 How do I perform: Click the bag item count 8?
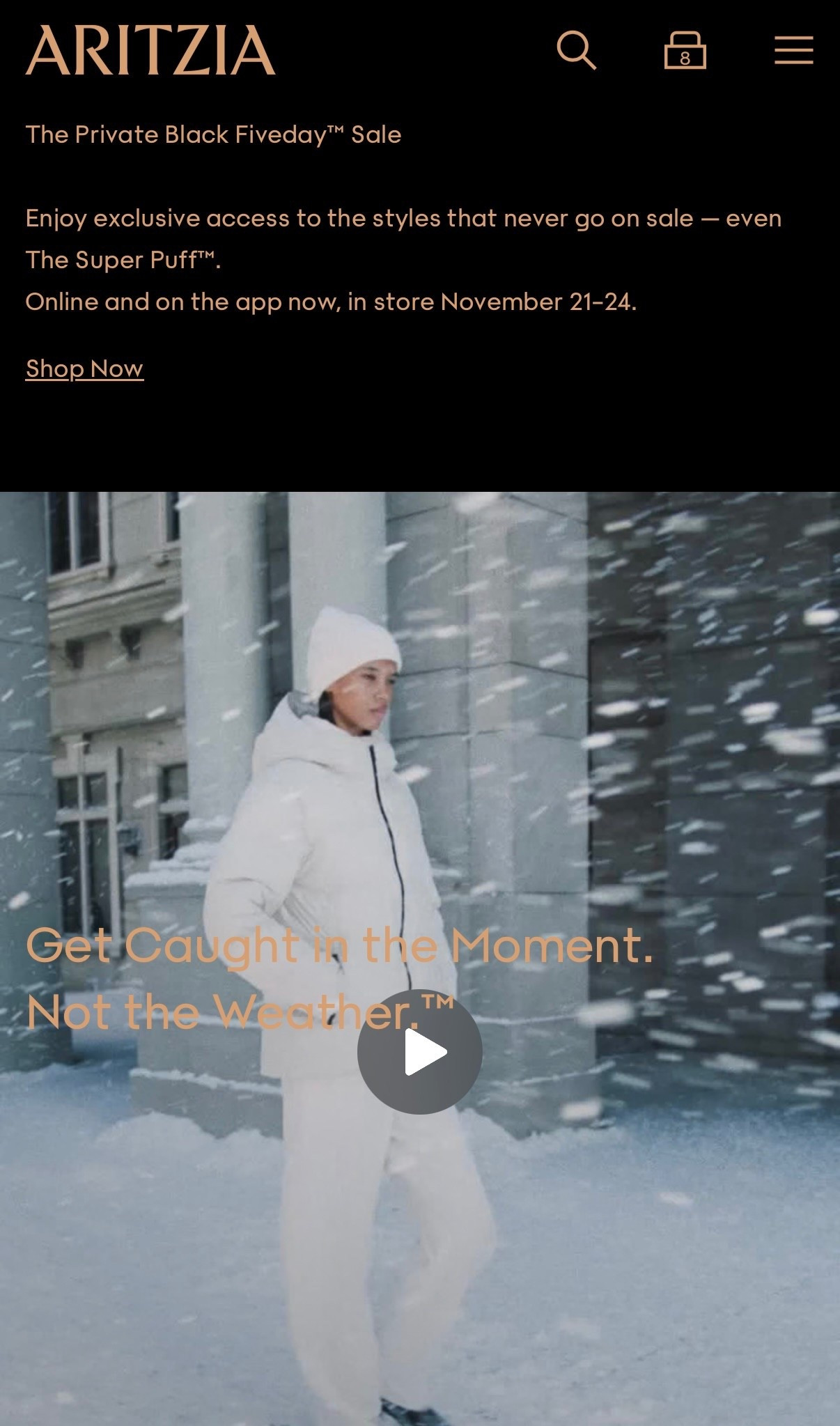pos(685,59)
